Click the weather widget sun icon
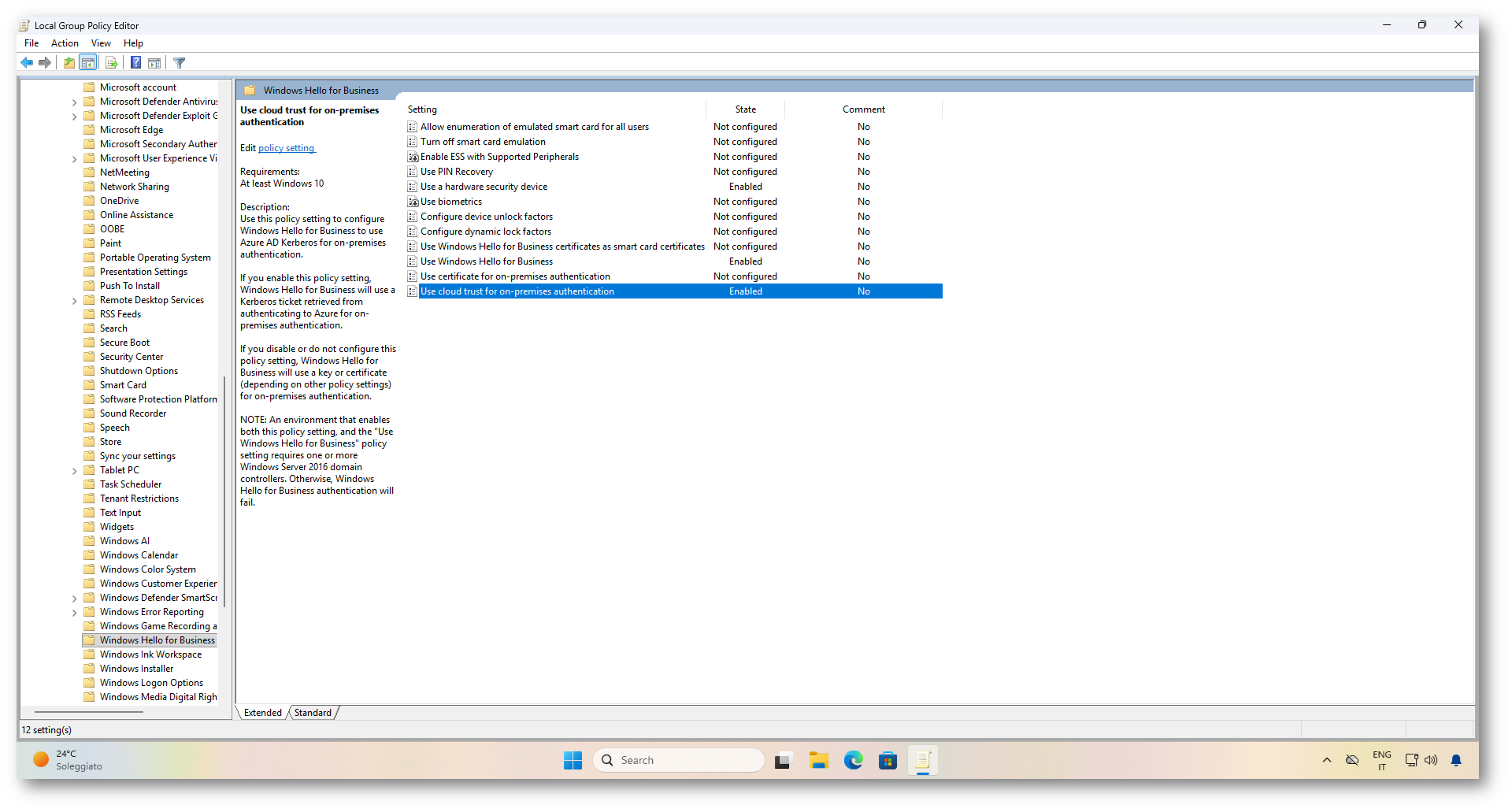This screenshot has width=1512, height=812. pos(41,759)
